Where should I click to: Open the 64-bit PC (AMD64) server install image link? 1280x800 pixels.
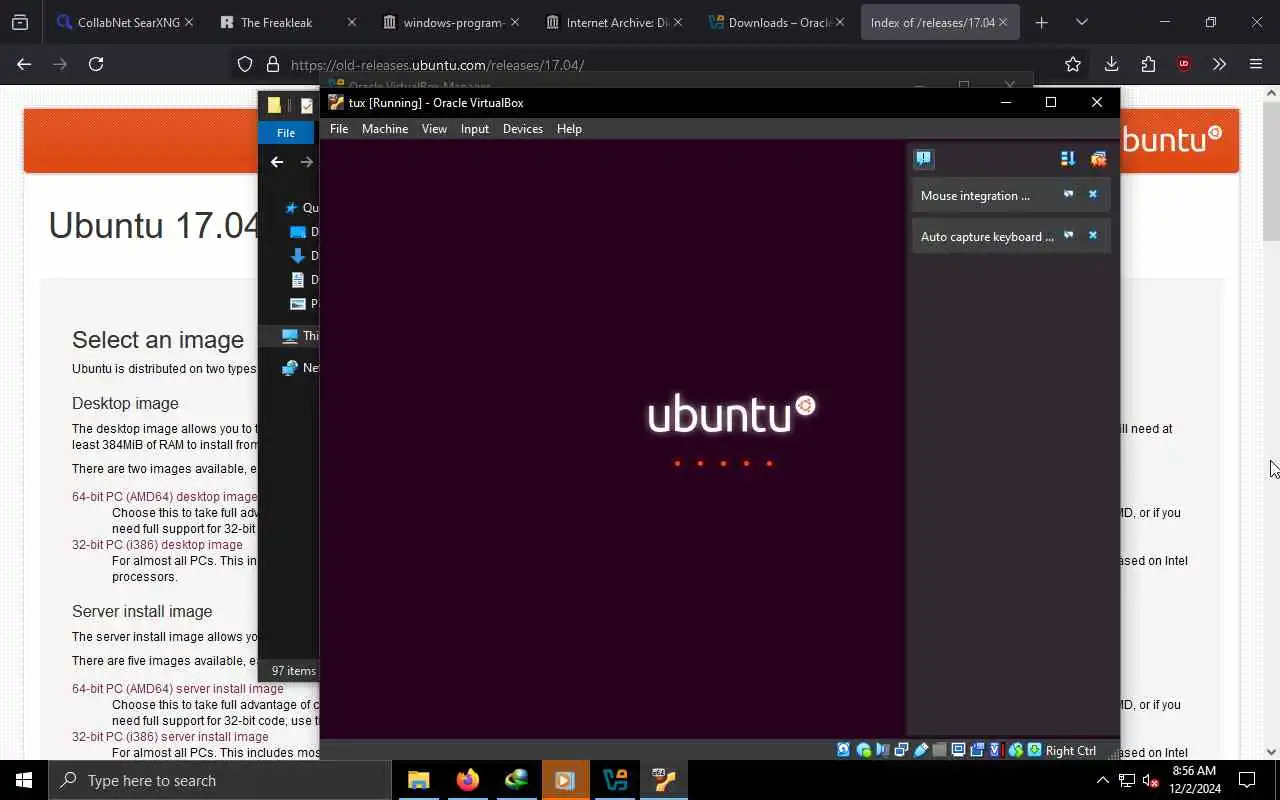tap(177, 689)
